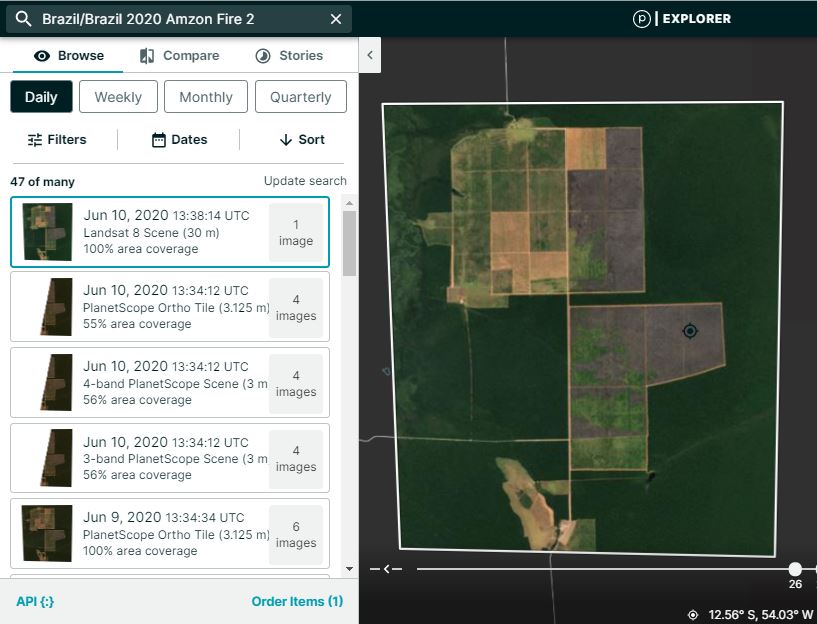The image size is (817, 624).
Task: Click the Planet Explorer logo
Action: (682, 18)
